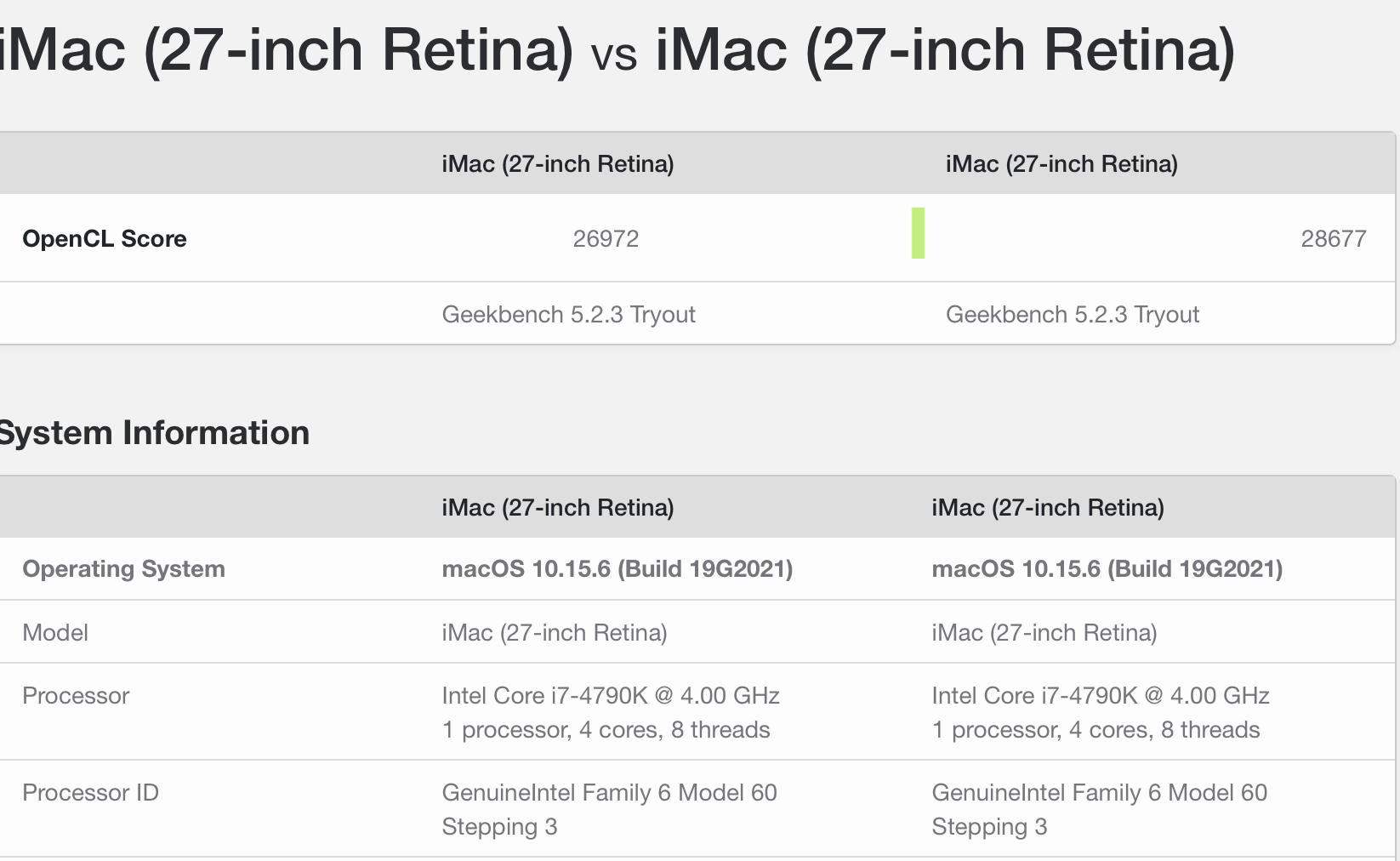Click the left Geekbench 5.2.3 Tryout text
The height and width of the screenshot is (861, 1400).
click(568, 315)
